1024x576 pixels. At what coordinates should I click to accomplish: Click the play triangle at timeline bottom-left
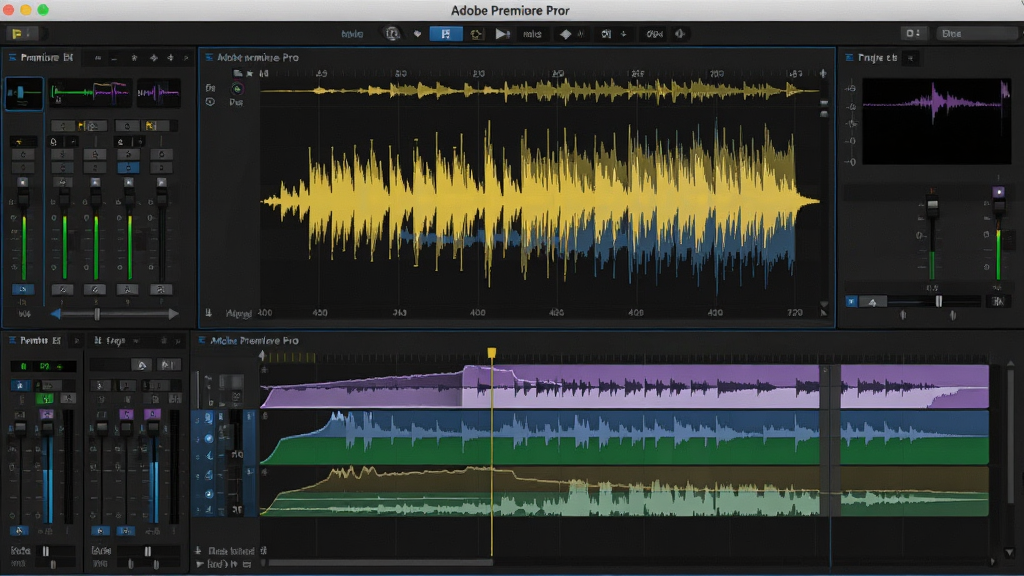pos(200,564)
